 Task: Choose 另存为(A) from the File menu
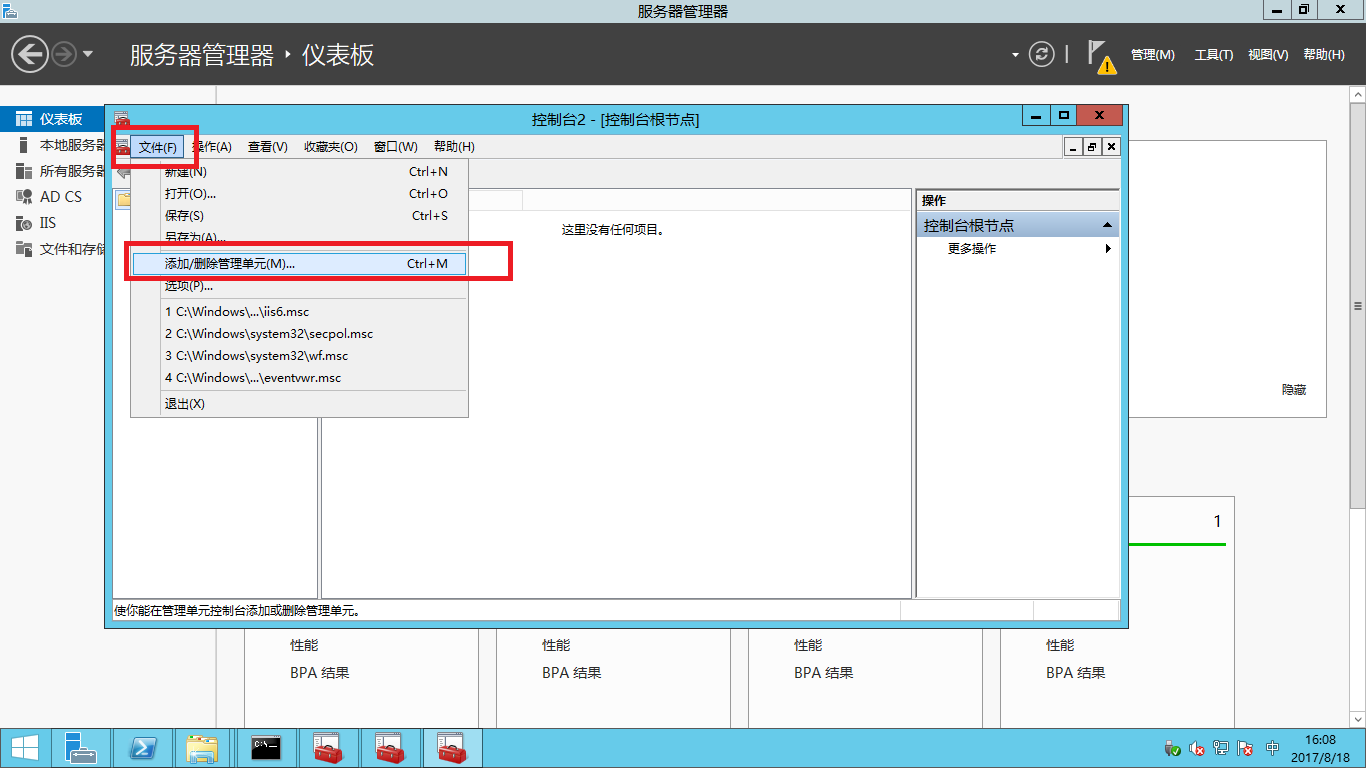click(195, 238)
